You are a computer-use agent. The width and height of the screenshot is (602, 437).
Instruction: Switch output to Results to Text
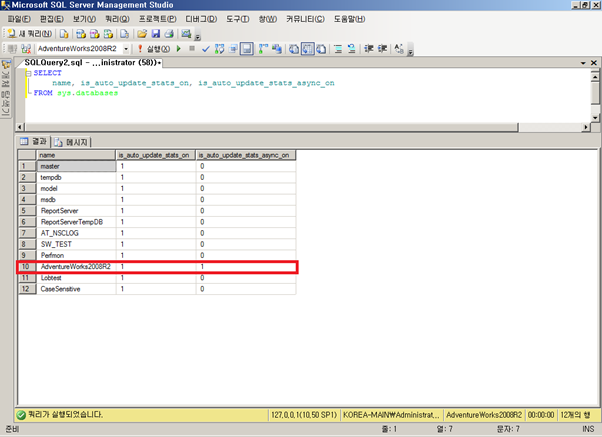294,49
